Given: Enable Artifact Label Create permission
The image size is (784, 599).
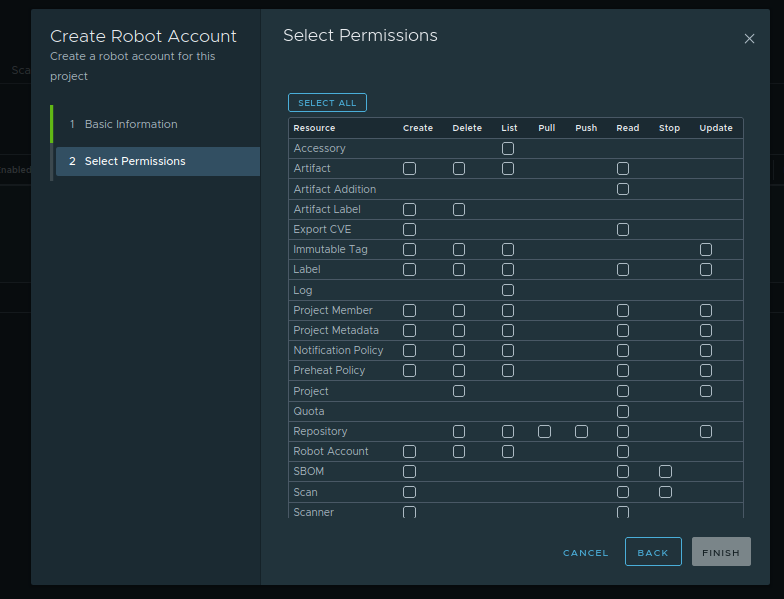Looking at the screenshot, I should click(410, 210).
